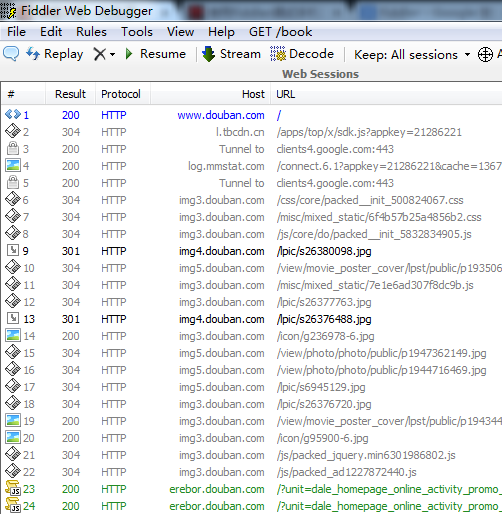Screen dimensions: 502x514
Task: Click URL /lpic/s26380098.jpg
Action: coord(324,251)
